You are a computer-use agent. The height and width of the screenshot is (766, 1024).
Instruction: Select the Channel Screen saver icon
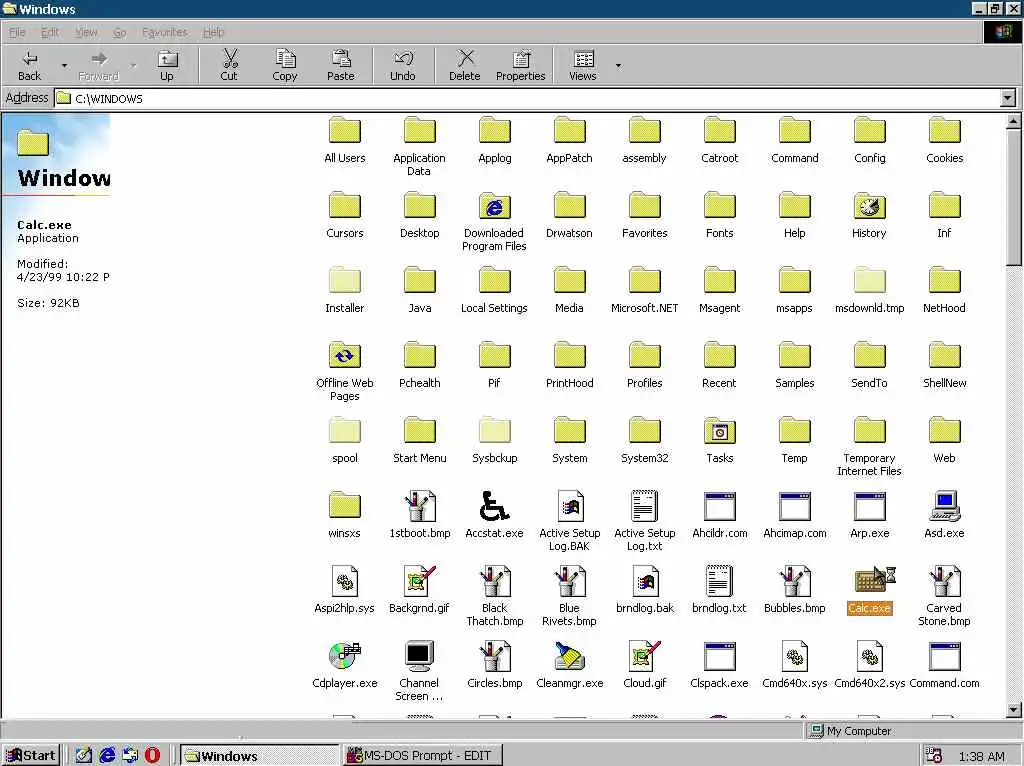tap(419, 656)
